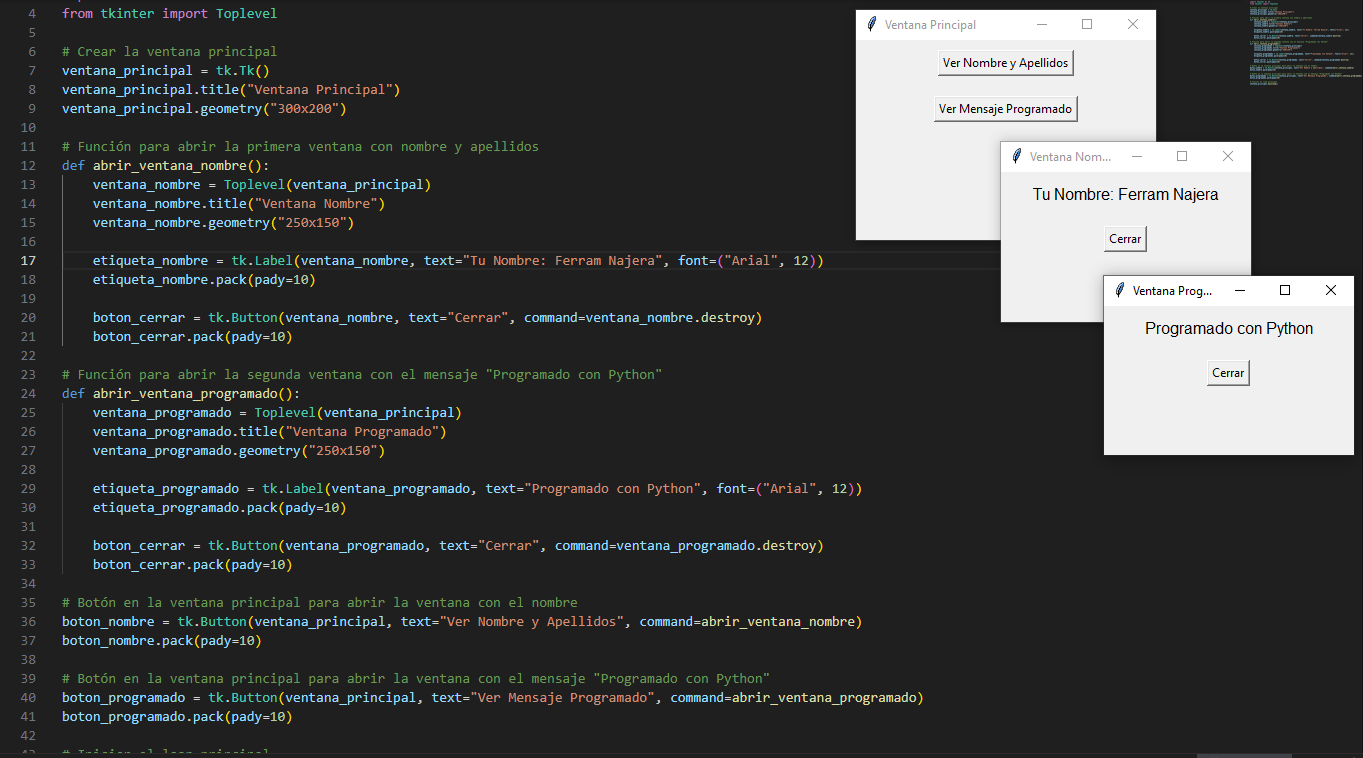Viewport: 1363px width, 758px height.
Task: Close the Ventana Programado window using its X
Action: click(x=1330, y=291)
